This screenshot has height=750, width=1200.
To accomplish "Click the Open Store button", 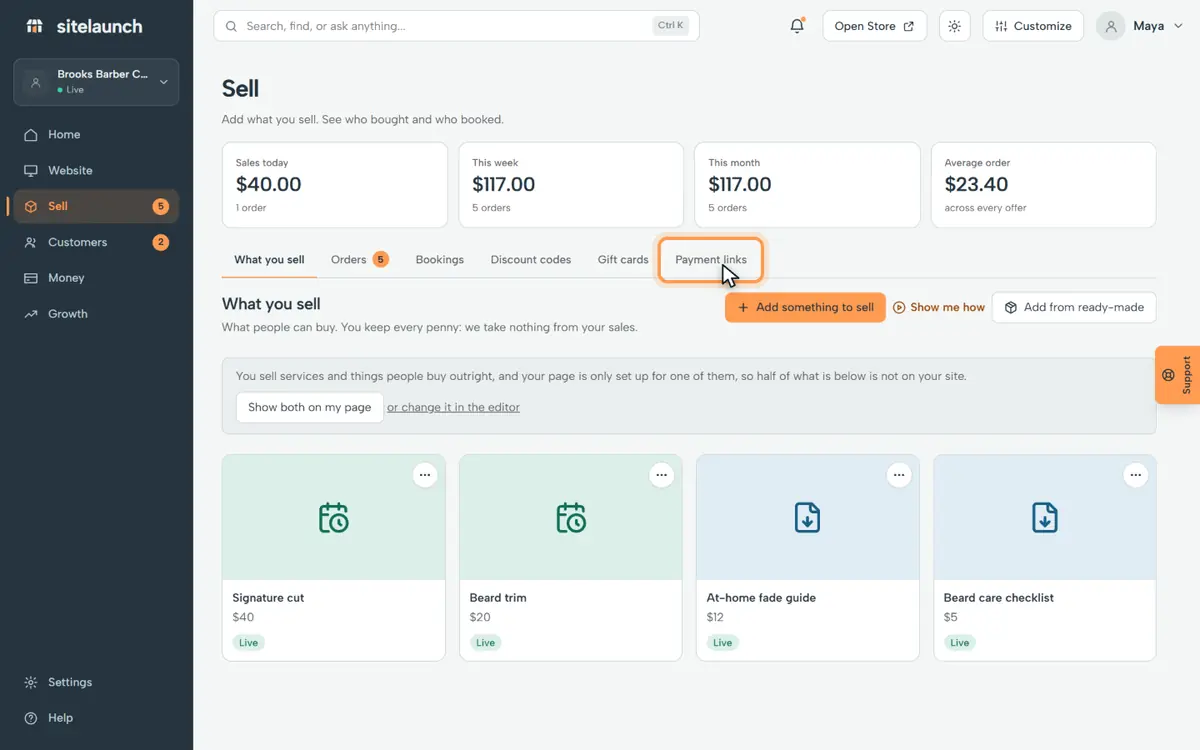I will tap(874, 26).
